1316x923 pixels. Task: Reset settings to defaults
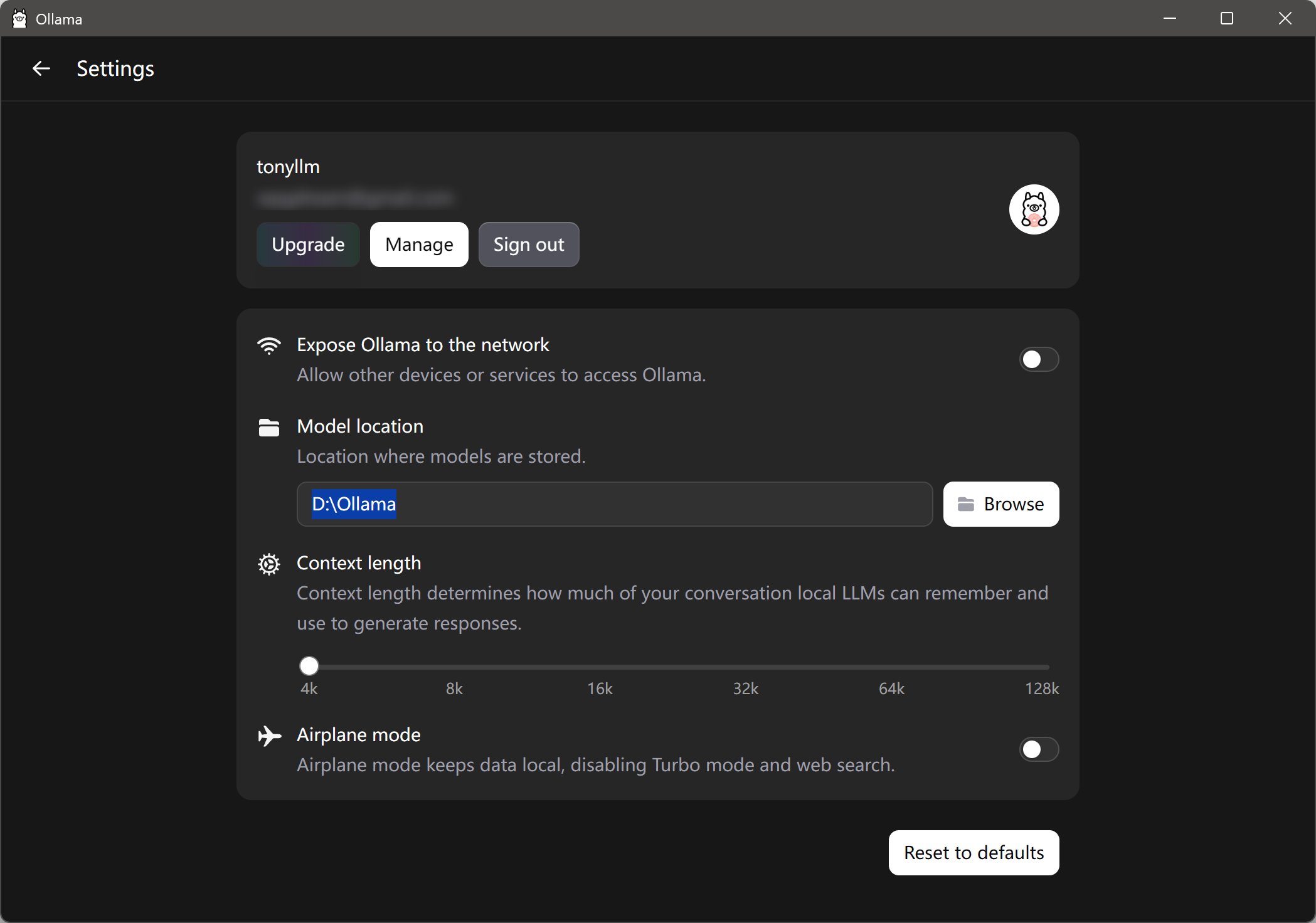[974, 853]
